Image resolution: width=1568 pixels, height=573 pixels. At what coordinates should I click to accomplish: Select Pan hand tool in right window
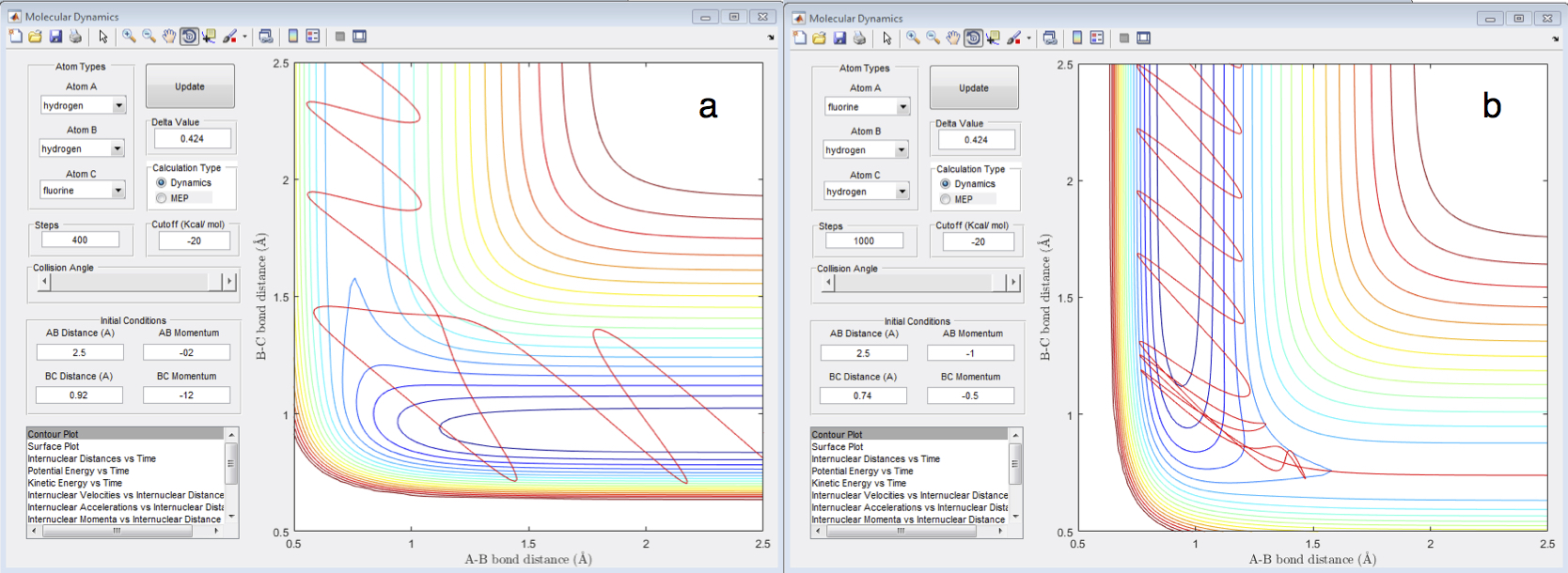tap(953, 39)
